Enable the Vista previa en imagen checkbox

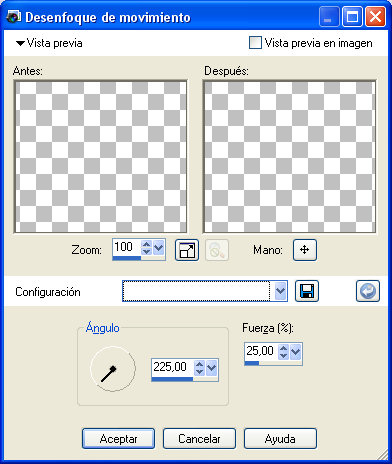coord(255,43)
